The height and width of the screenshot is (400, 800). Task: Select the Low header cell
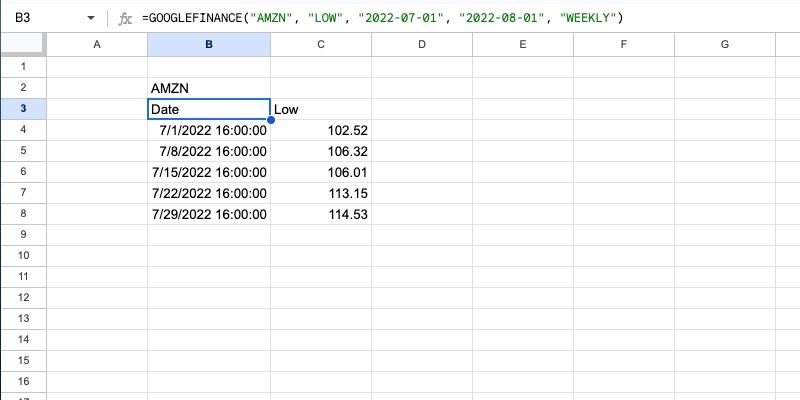click(320, 109)
